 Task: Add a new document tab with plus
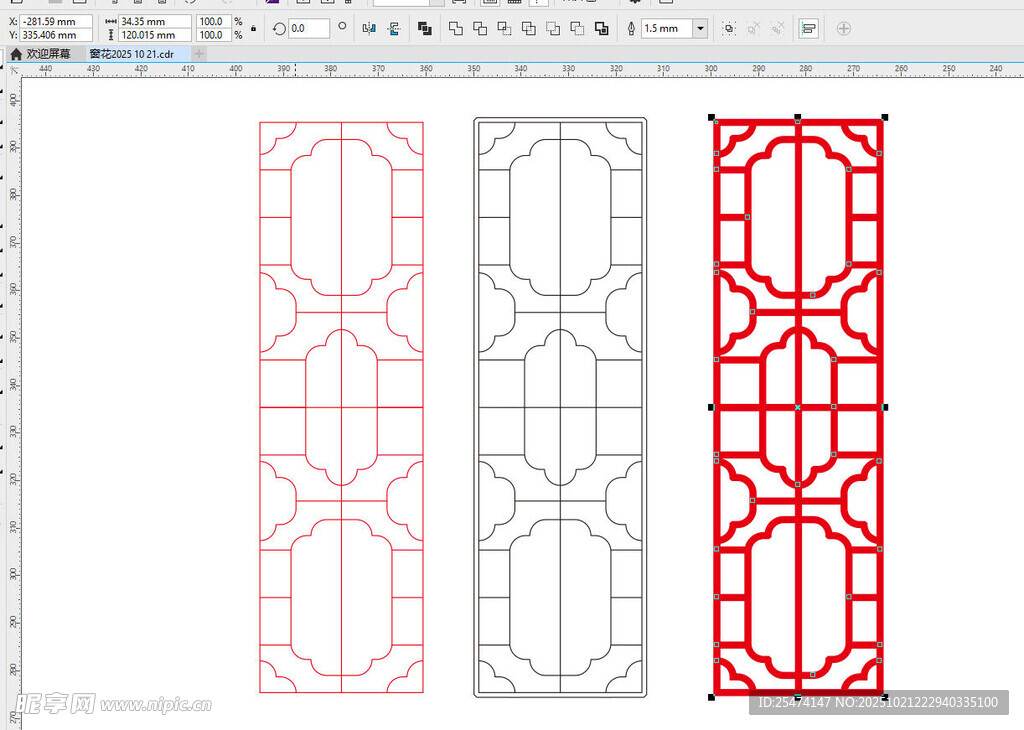click(200, 53)
